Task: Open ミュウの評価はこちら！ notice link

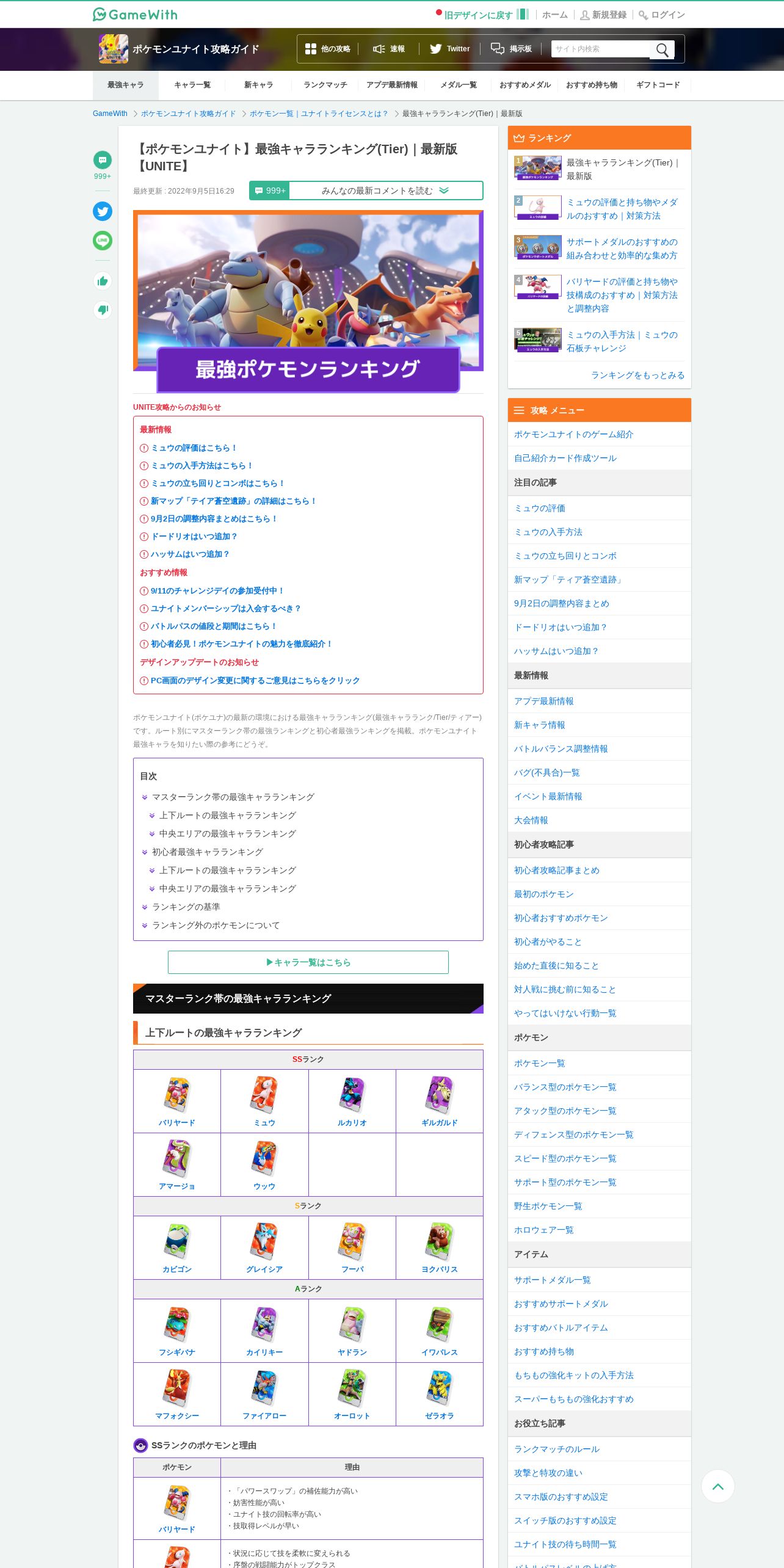Action: coord(194,448)
